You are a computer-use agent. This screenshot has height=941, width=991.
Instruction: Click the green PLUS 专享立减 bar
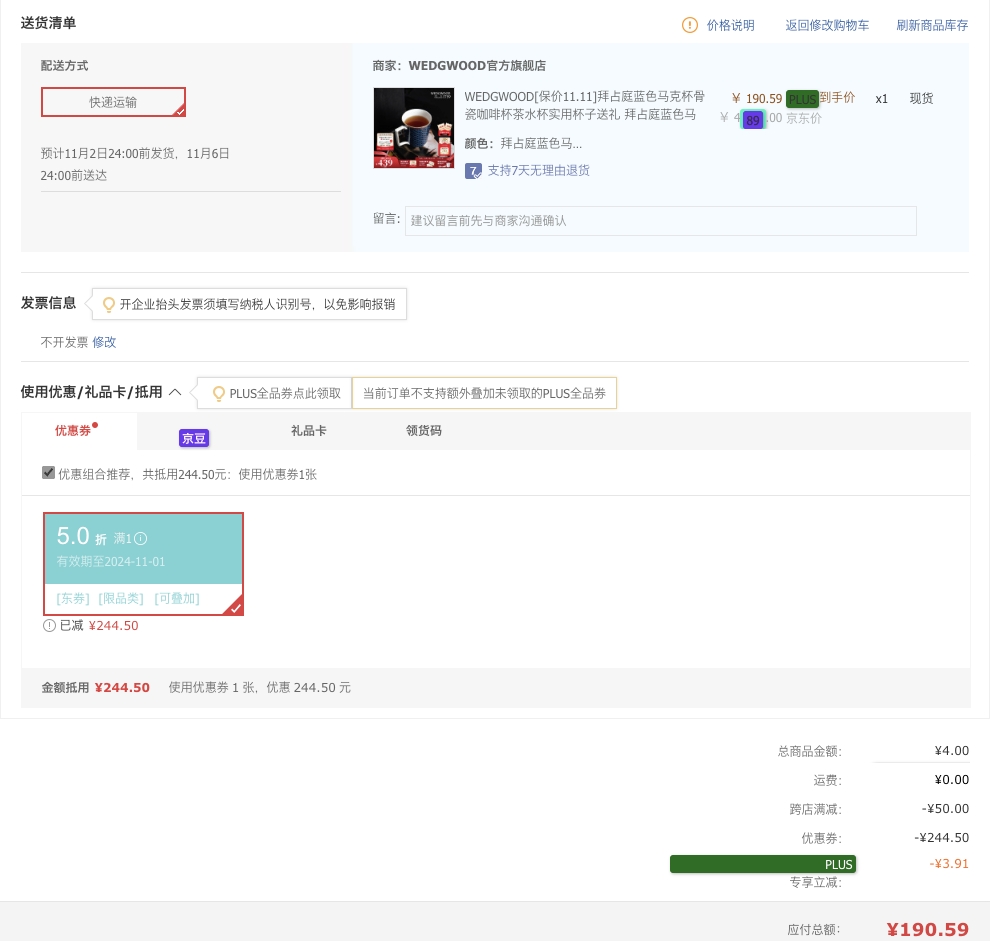pos(763,864)
